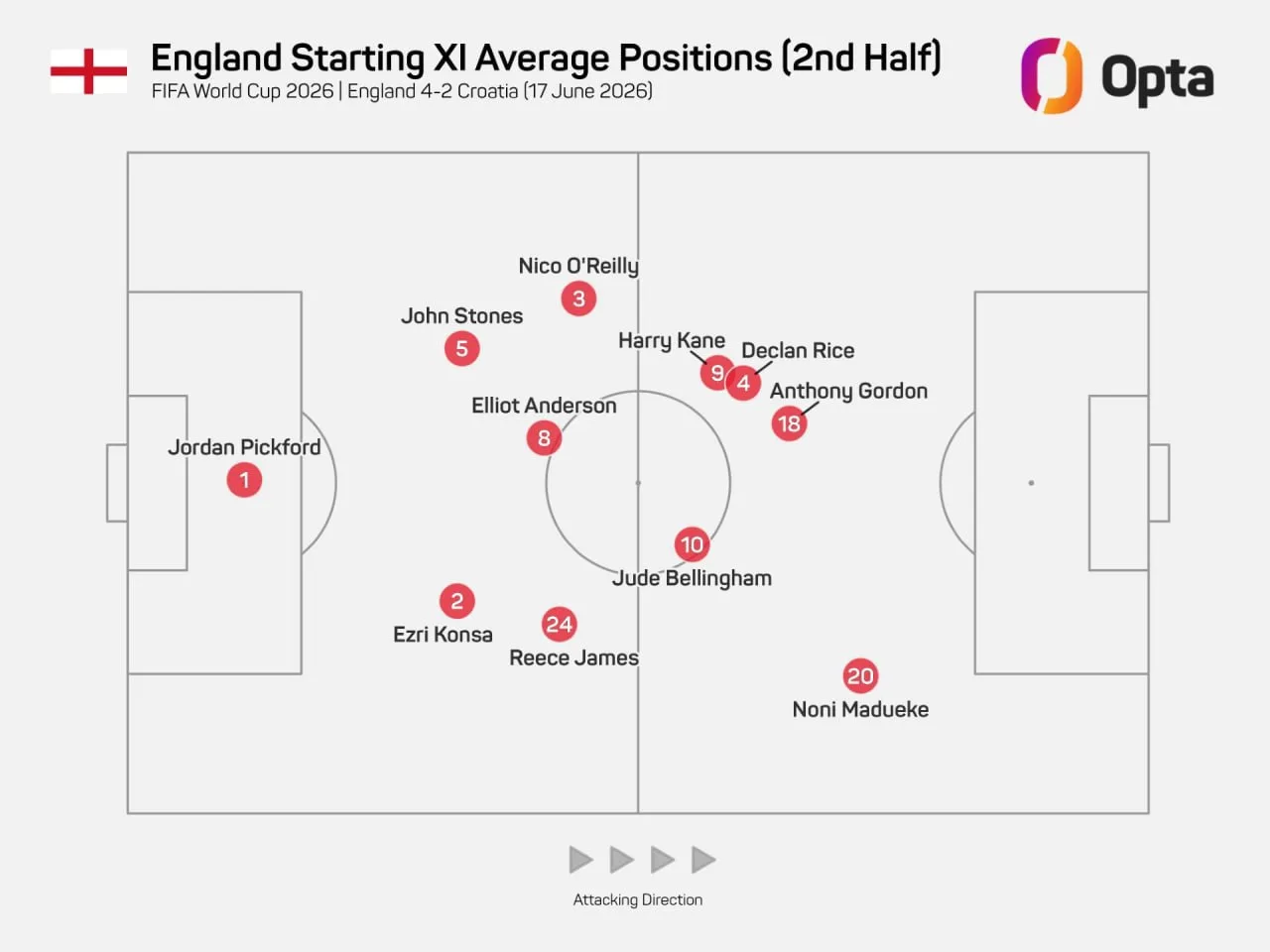Select Reece James' number 24 marker

click(560, 624)
